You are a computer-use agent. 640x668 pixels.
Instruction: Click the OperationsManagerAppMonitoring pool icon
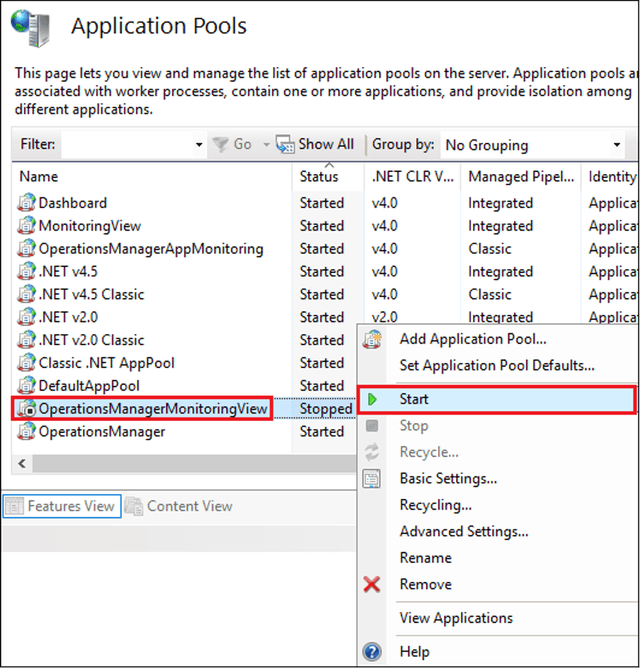click(x=26, y=248)
